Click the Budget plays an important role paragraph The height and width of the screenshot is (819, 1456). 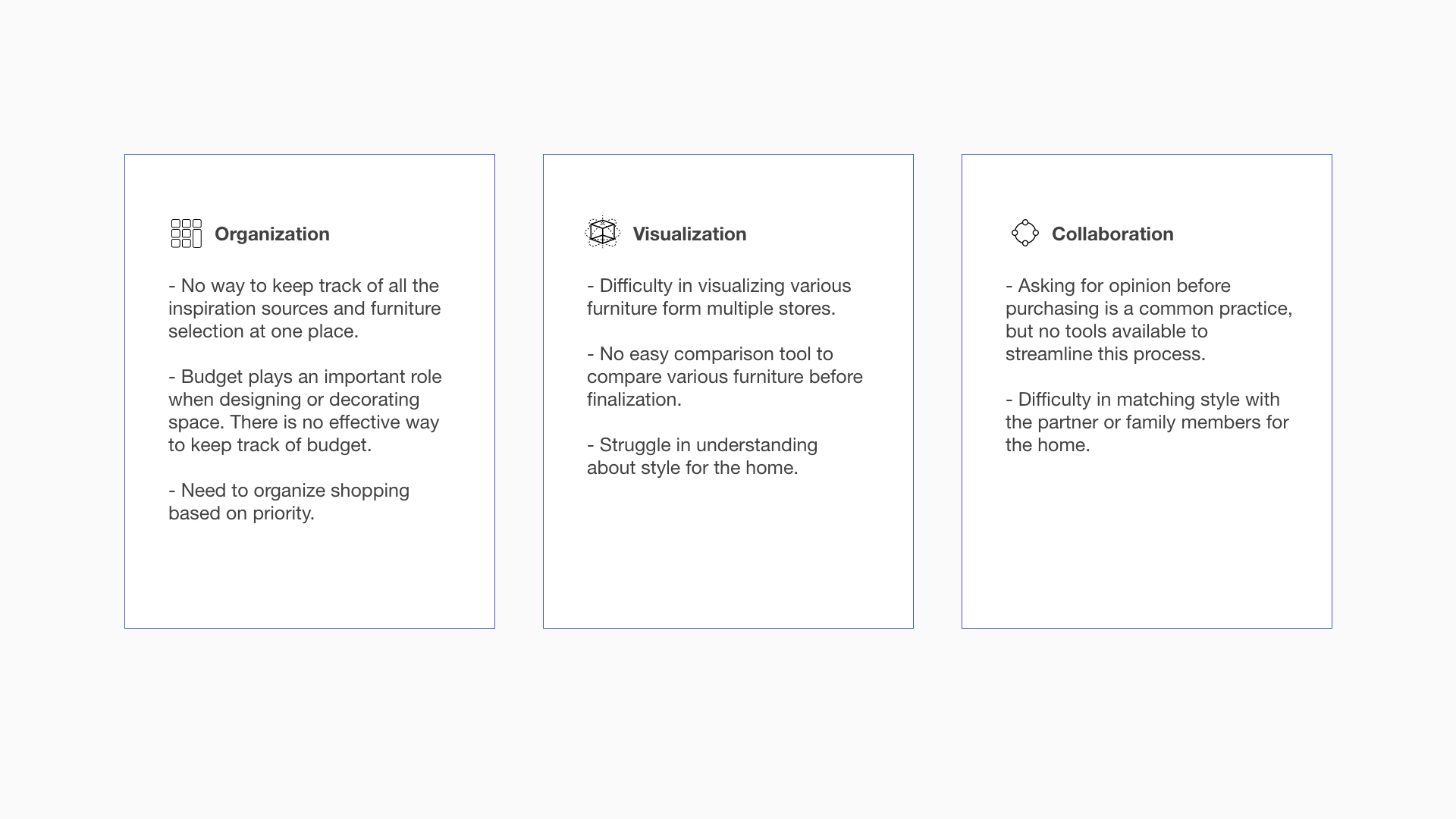[305, 411]
